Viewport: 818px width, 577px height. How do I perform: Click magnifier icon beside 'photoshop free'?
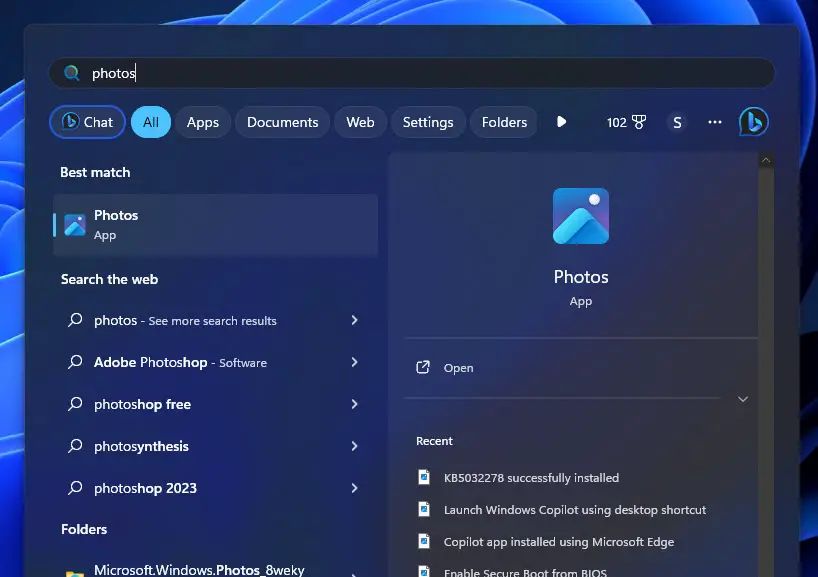(75, 404)
